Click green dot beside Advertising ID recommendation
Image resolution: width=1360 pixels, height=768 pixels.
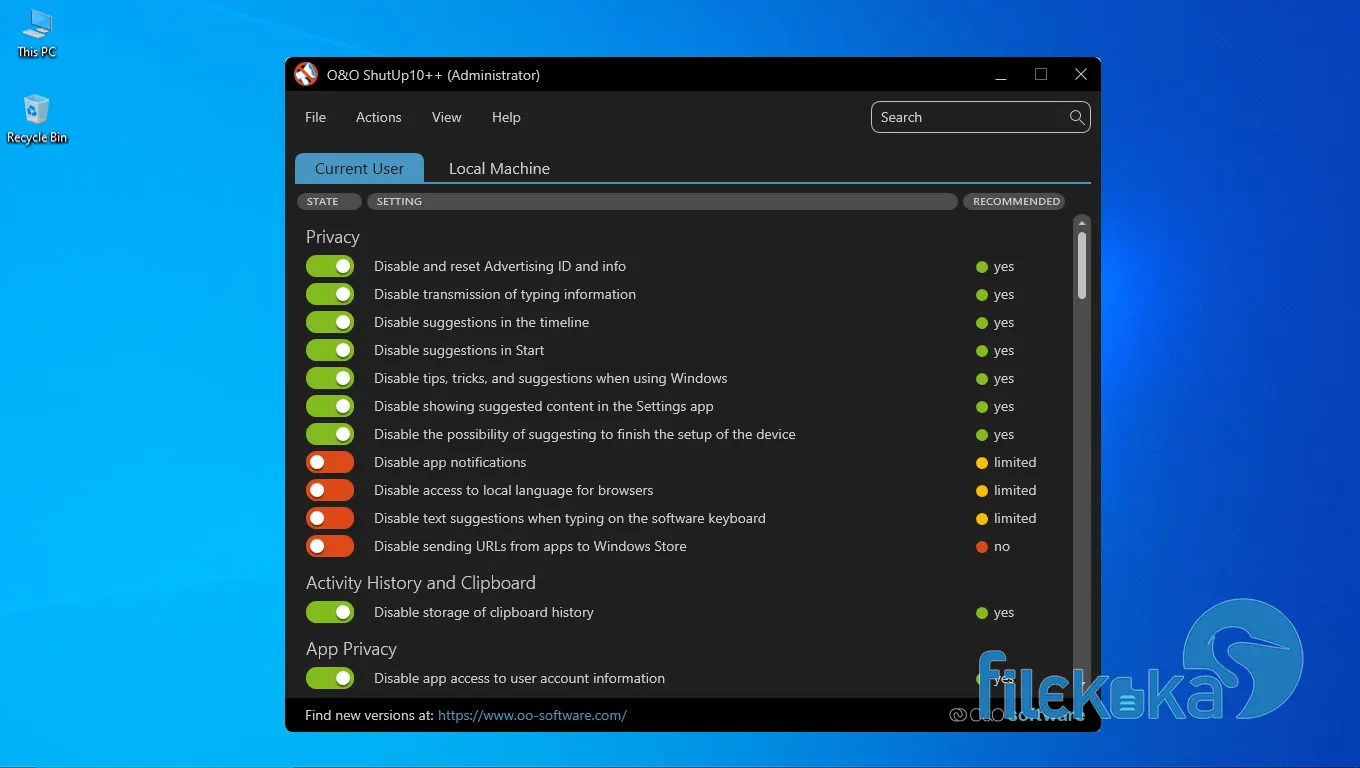tap(982, 267)
